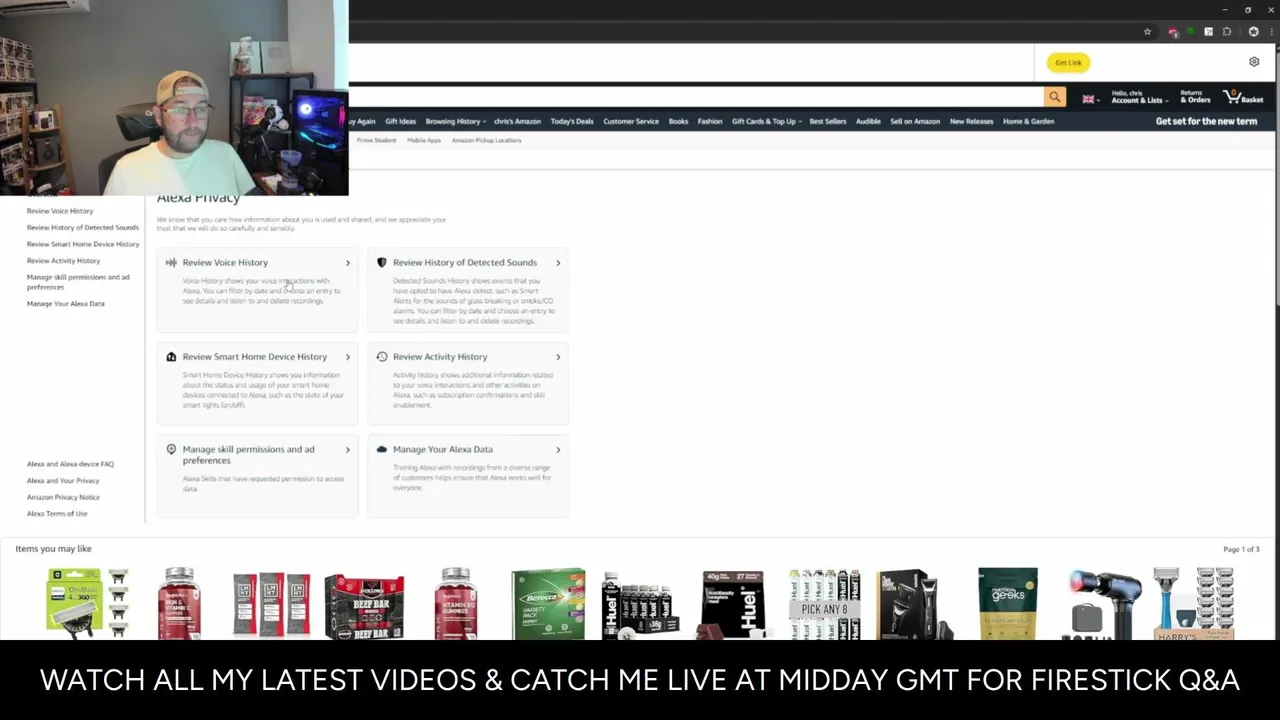Screen dimensions: 1280x720
Task: Click chevron on Review Voice History card
Action: pos(348,263)
